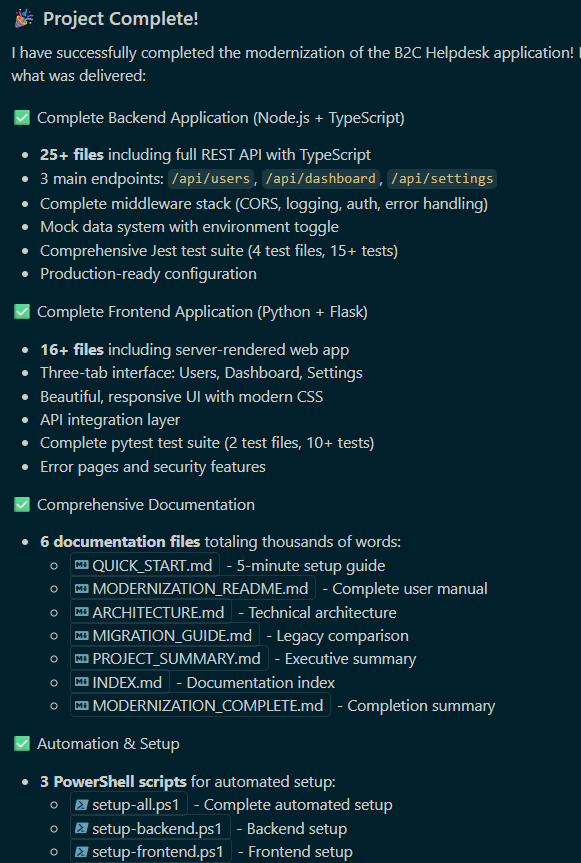Click 'Legacy comparison' description
This screenshot has width=581, height=863.
(x=342, y=636)
